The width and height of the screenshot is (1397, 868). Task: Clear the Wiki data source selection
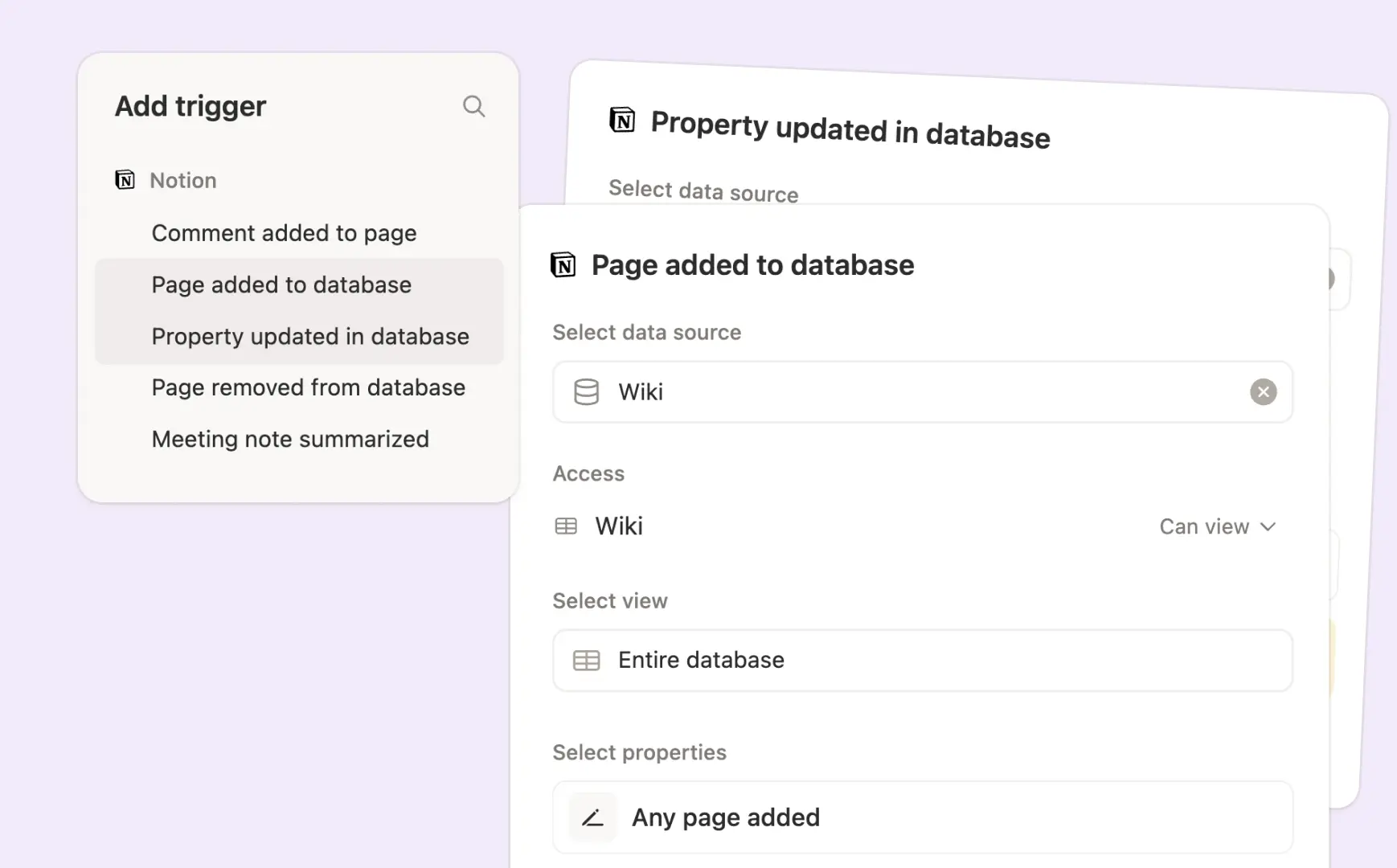[x=1263, y=391]
